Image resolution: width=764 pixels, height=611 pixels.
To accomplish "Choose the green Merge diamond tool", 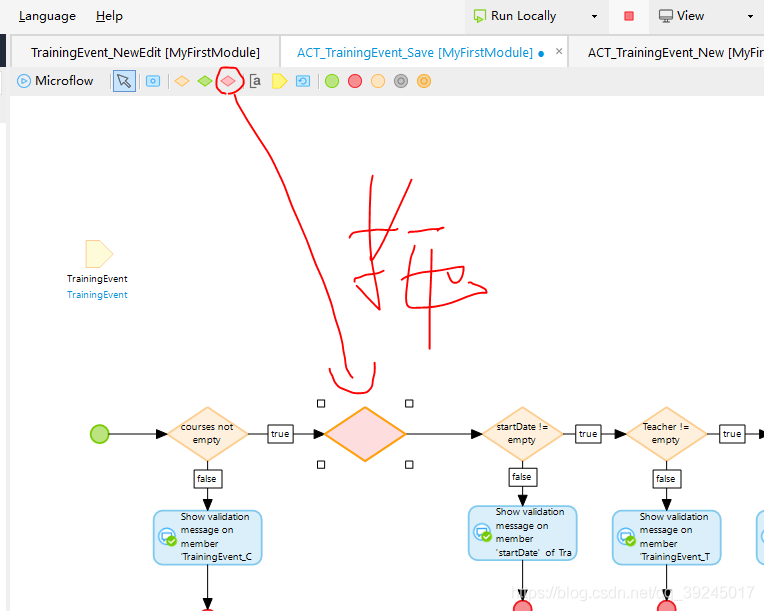I will (205, 81).
